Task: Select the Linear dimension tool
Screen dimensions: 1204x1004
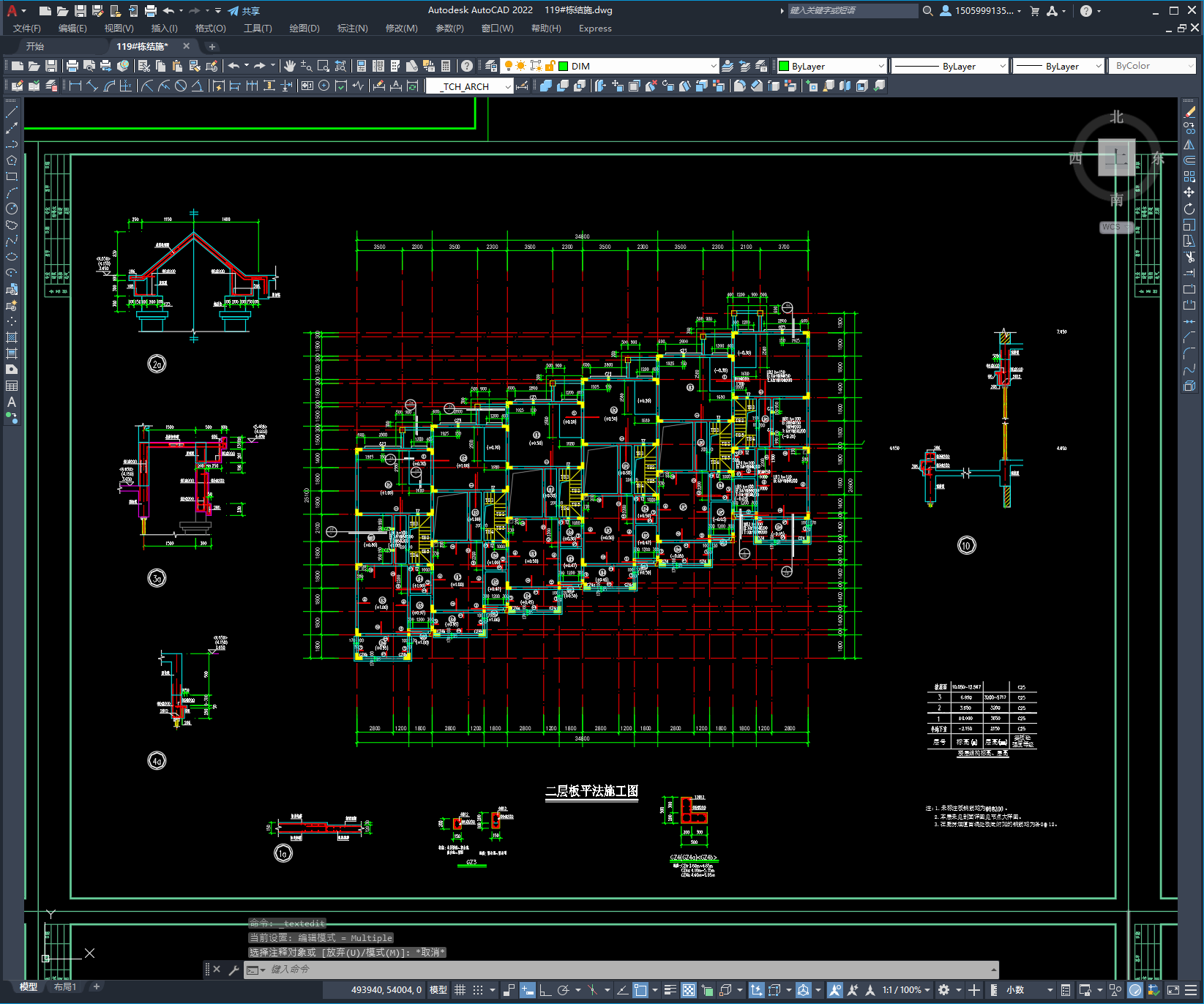Action: pos(75,86)
